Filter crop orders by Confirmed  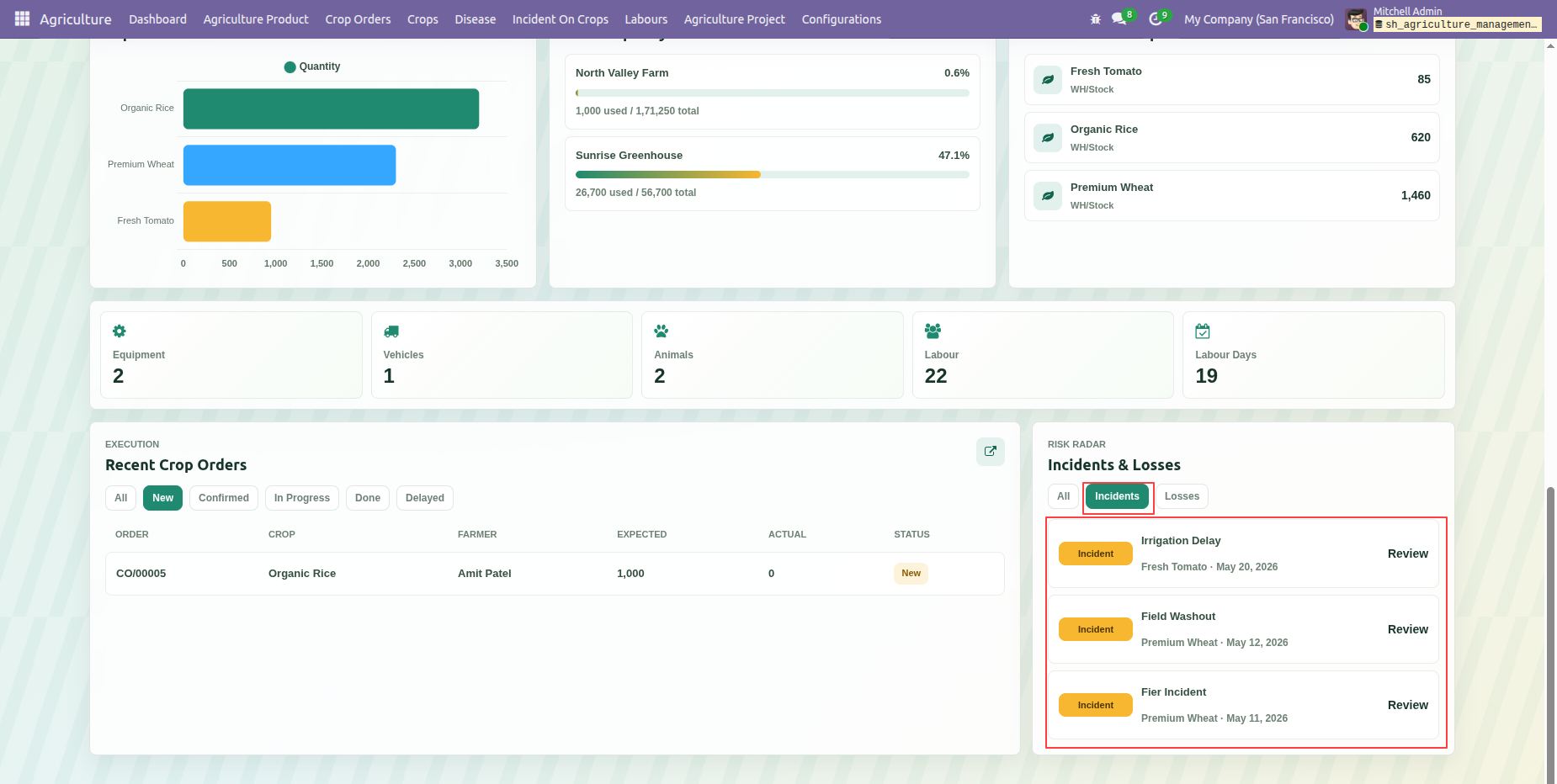coord(224,498)
